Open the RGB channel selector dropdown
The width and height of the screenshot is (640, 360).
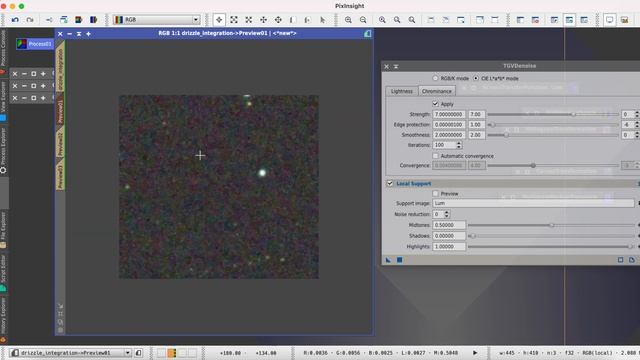(x=157, y=20)
